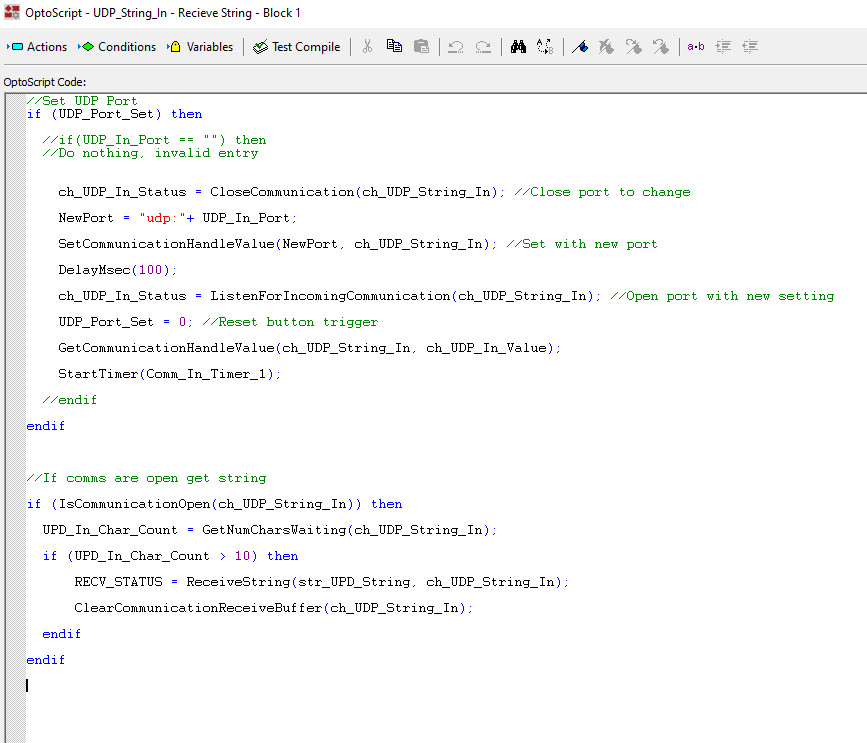
Task: Toggle bookmark with the blue flag icon
Action: pyautogui.click(x=580, y=46)
